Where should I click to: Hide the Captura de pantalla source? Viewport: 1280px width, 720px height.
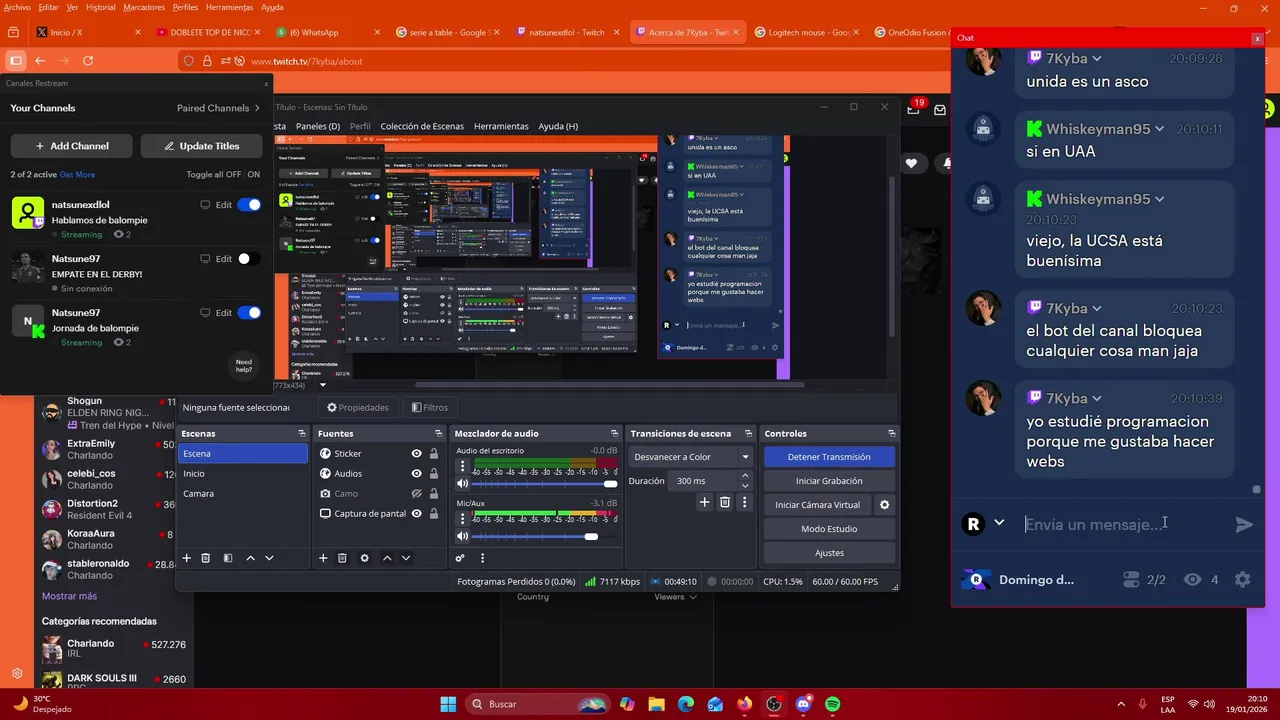click(416, 514)
